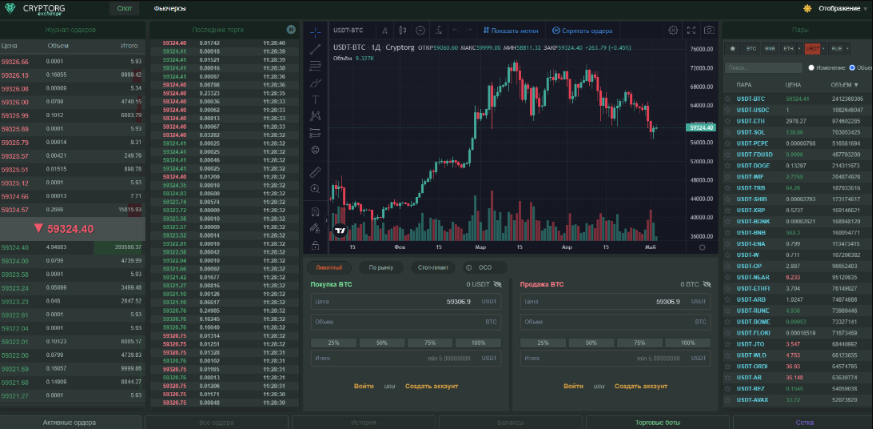Expand the USDT market dropdown arrow

(x=824, y=49)
